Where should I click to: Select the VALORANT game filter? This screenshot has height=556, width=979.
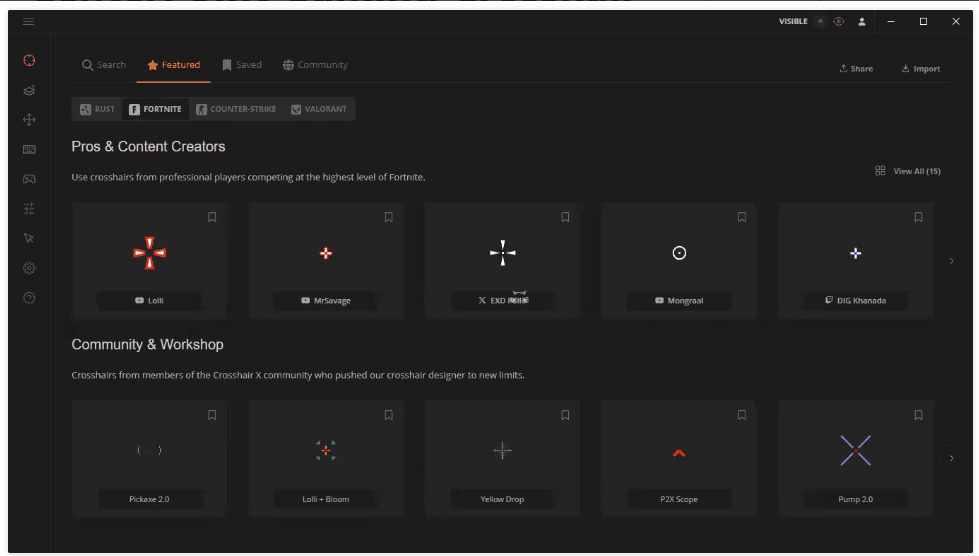point(319,109)
